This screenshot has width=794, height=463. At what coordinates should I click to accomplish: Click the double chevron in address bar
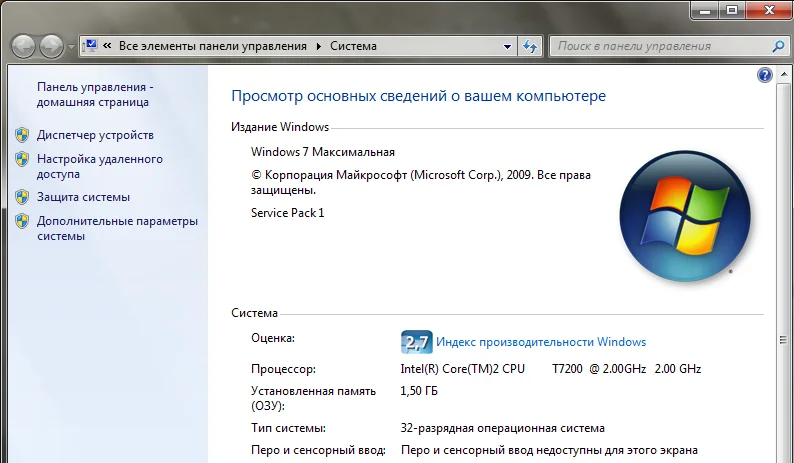pos(107,46)
